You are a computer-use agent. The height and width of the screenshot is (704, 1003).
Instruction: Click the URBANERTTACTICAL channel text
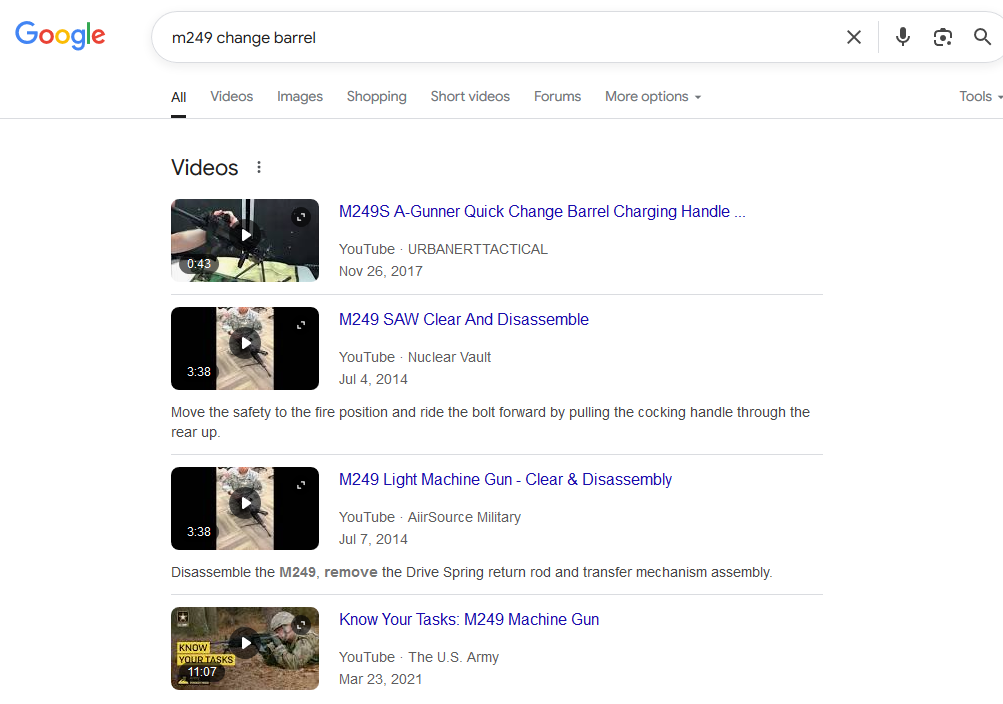pyautogui.click(x=478, y=249)
